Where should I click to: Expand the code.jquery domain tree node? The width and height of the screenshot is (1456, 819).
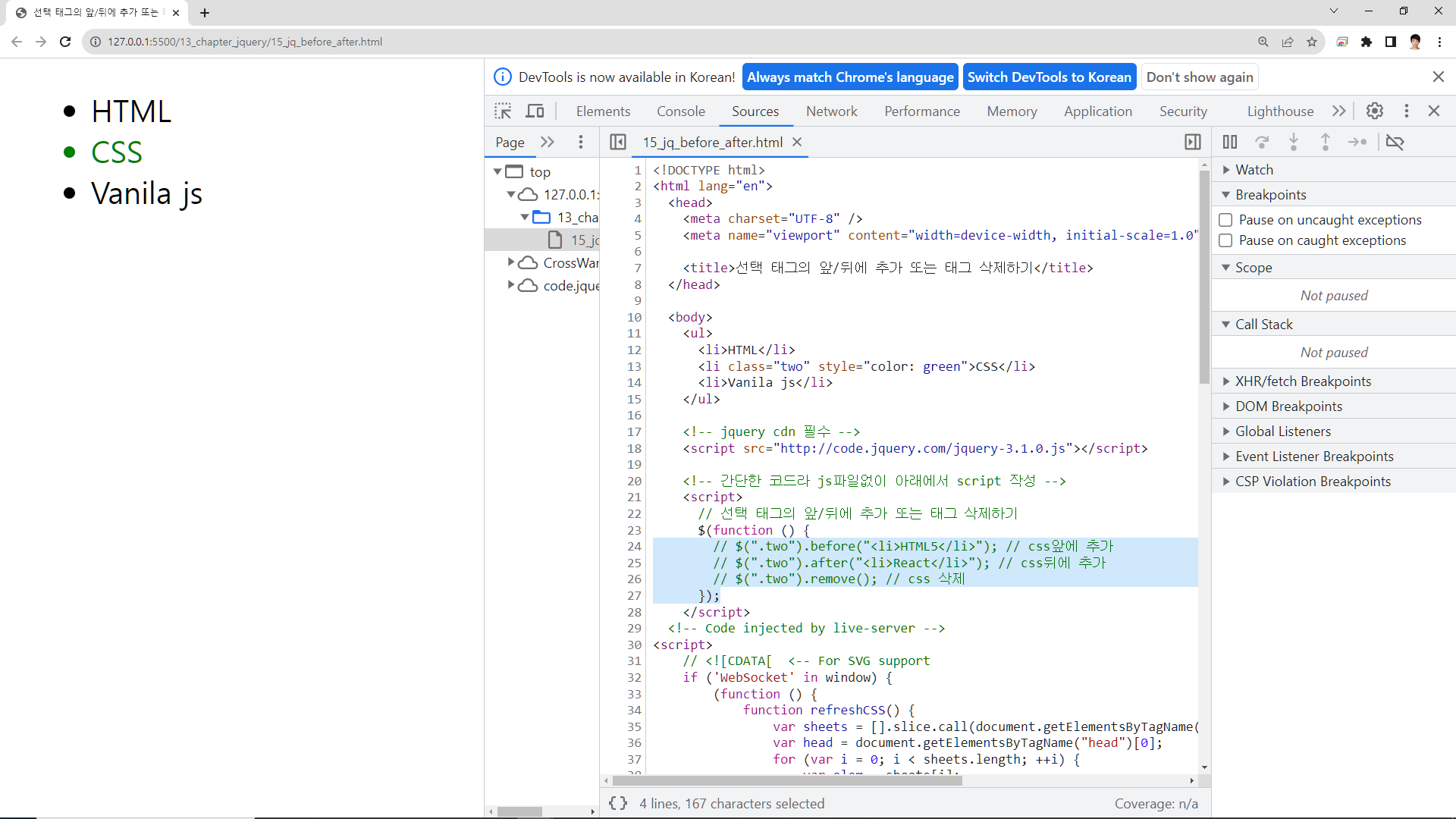pyautogui.click(x=511, y=285)
